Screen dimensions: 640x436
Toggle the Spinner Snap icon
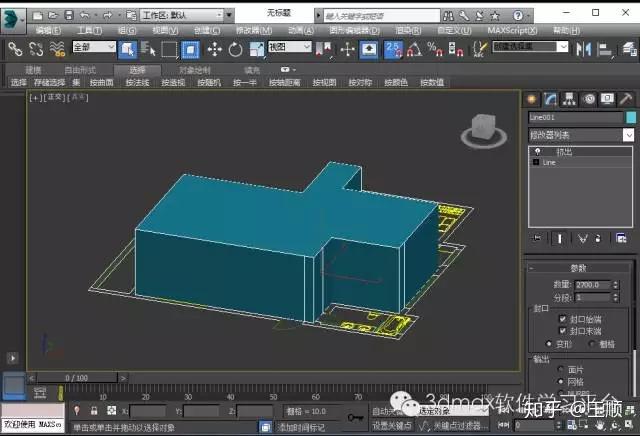pos(456,49)
